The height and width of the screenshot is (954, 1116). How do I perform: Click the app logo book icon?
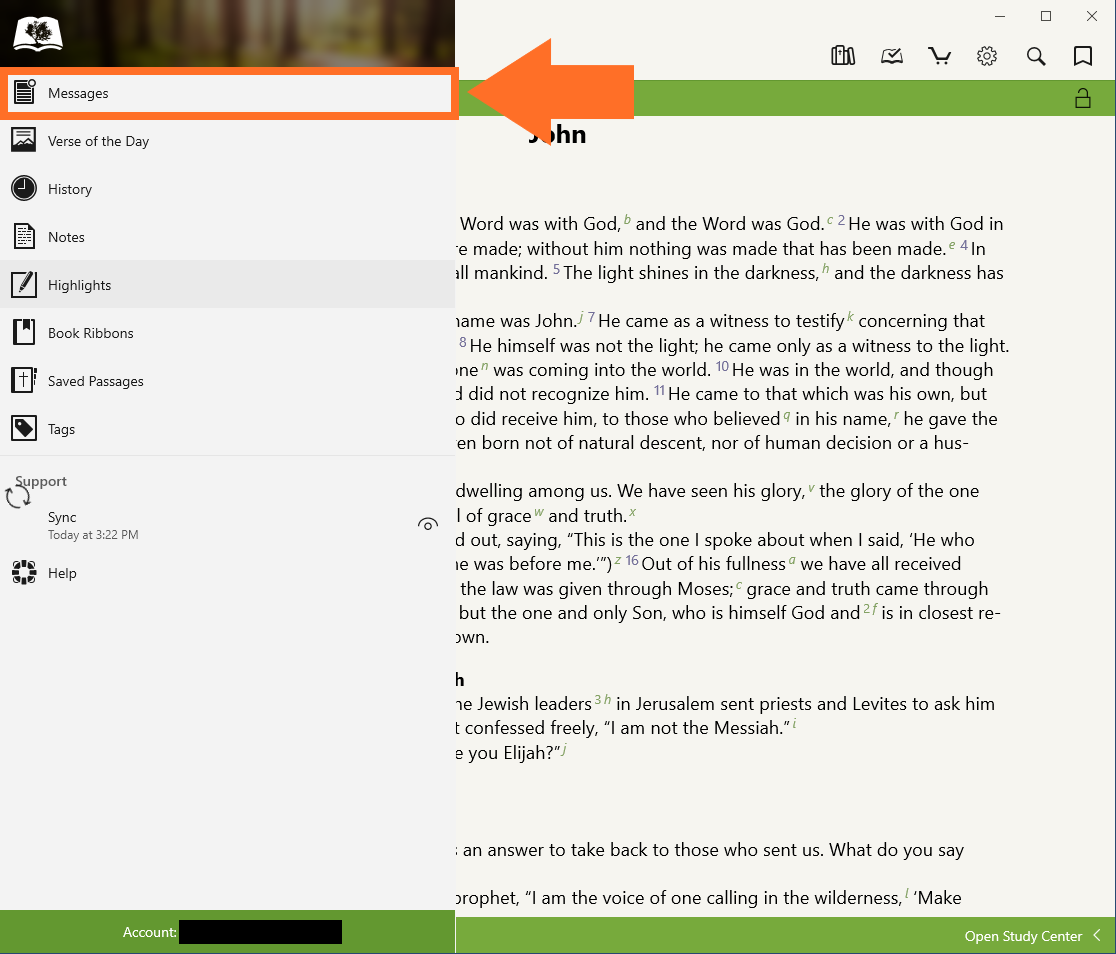[x=38, y=34]
